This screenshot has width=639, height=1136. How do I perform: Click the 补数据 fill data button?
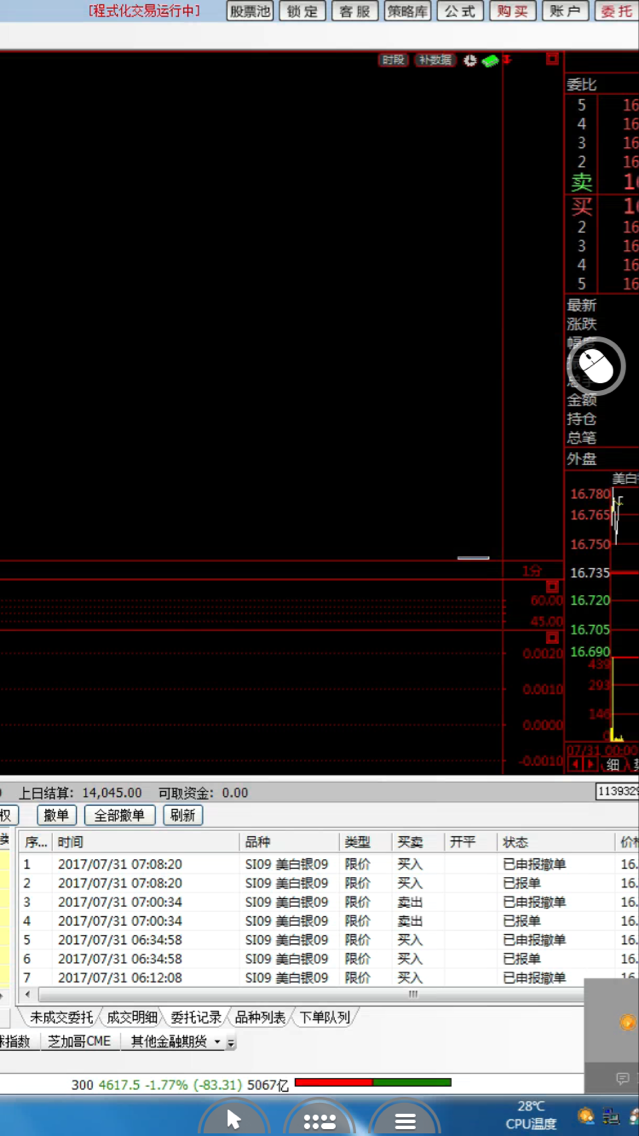point(435,60)
